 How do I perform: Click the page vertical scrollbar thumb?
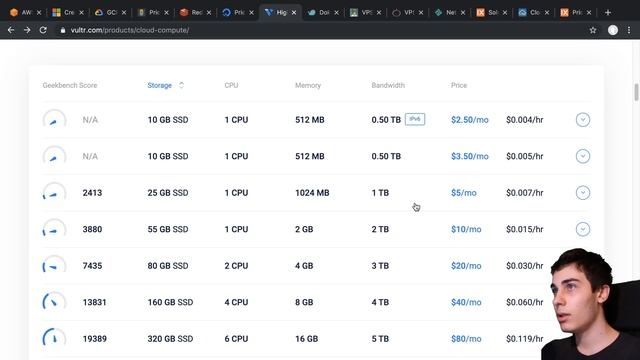636,92
